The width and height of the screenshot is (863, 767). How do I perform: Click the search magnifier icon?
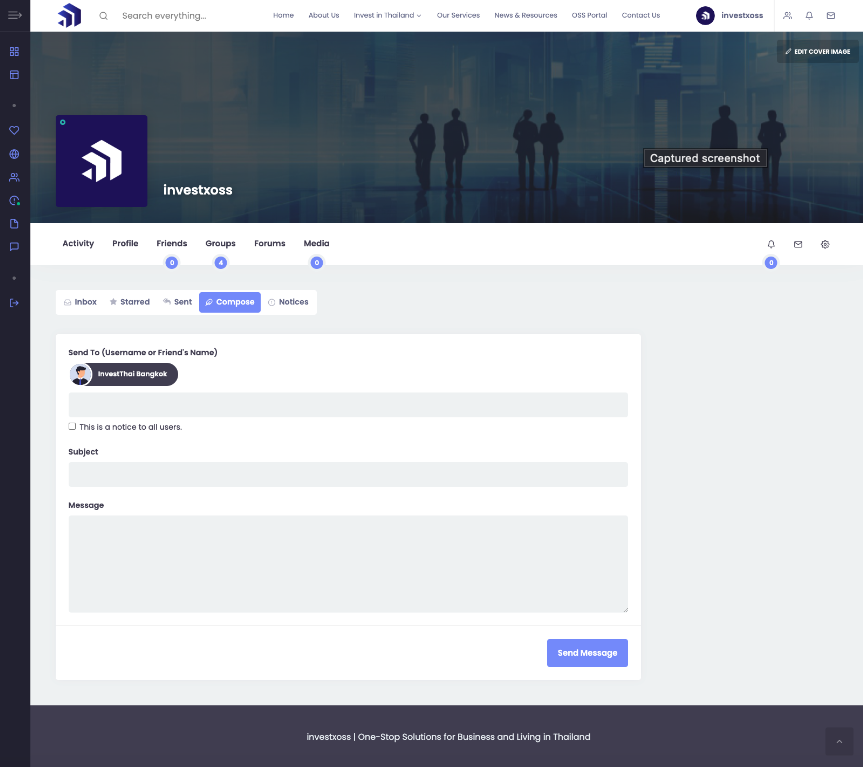(x=103, y=16)
